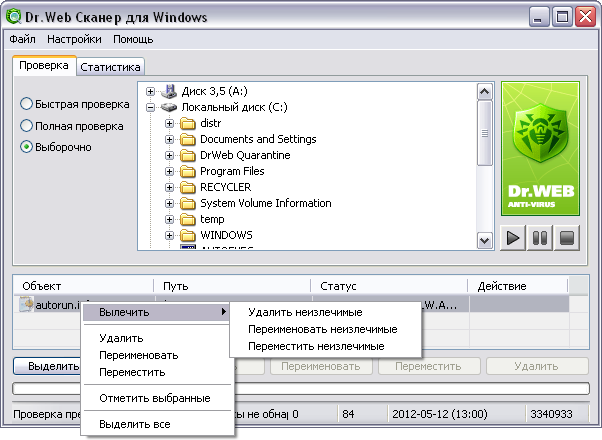Select the Локальный диск (C:) drive icon
The height and width of the screenshot is (440, 602).
tap(169, 107)
